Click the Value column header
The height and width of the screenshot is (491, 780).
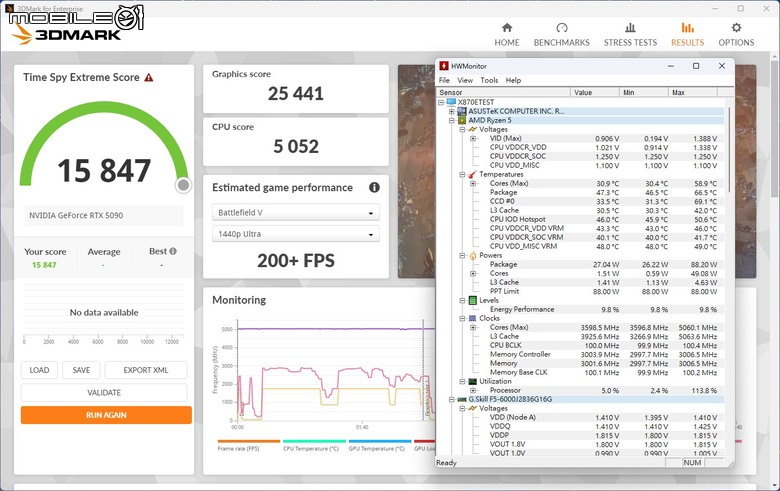click(x=594, y=93)
